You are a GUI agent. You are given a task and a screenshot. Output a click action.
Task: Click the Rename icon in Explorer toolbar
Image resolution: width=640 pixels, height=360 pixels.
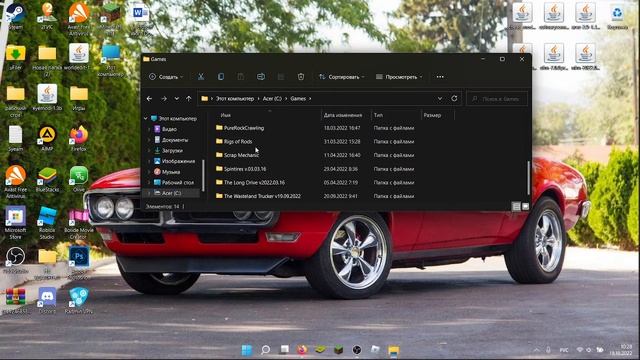click(261, 77)
